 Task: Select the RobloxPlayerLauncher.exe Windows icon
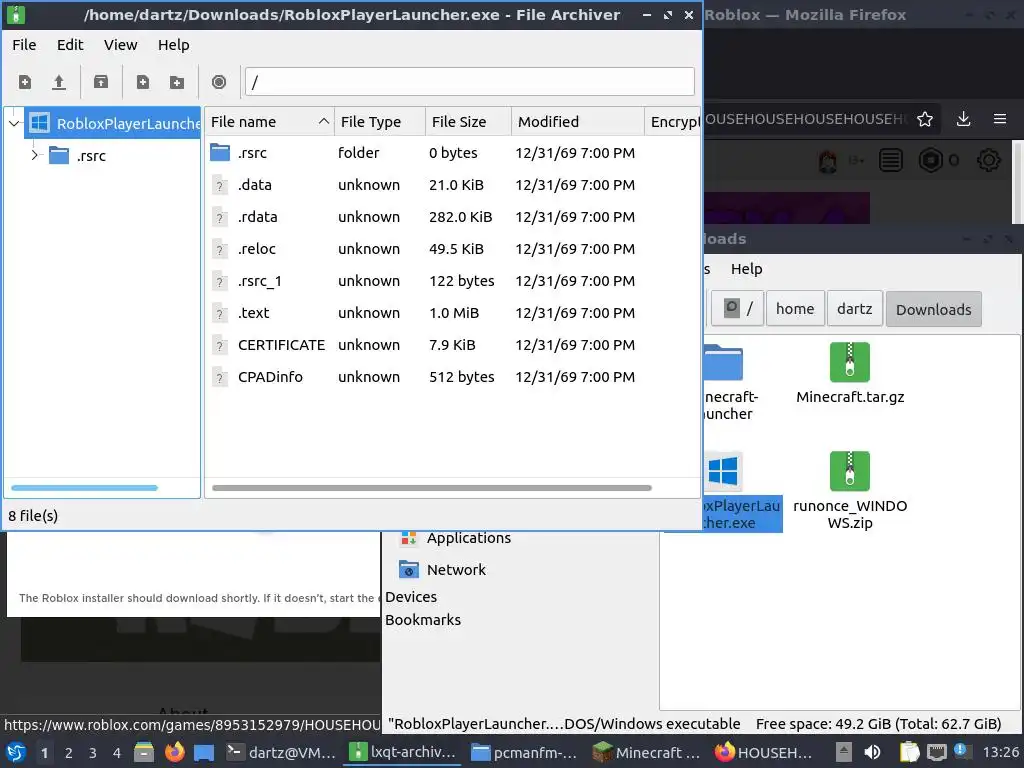click(724, 471)
